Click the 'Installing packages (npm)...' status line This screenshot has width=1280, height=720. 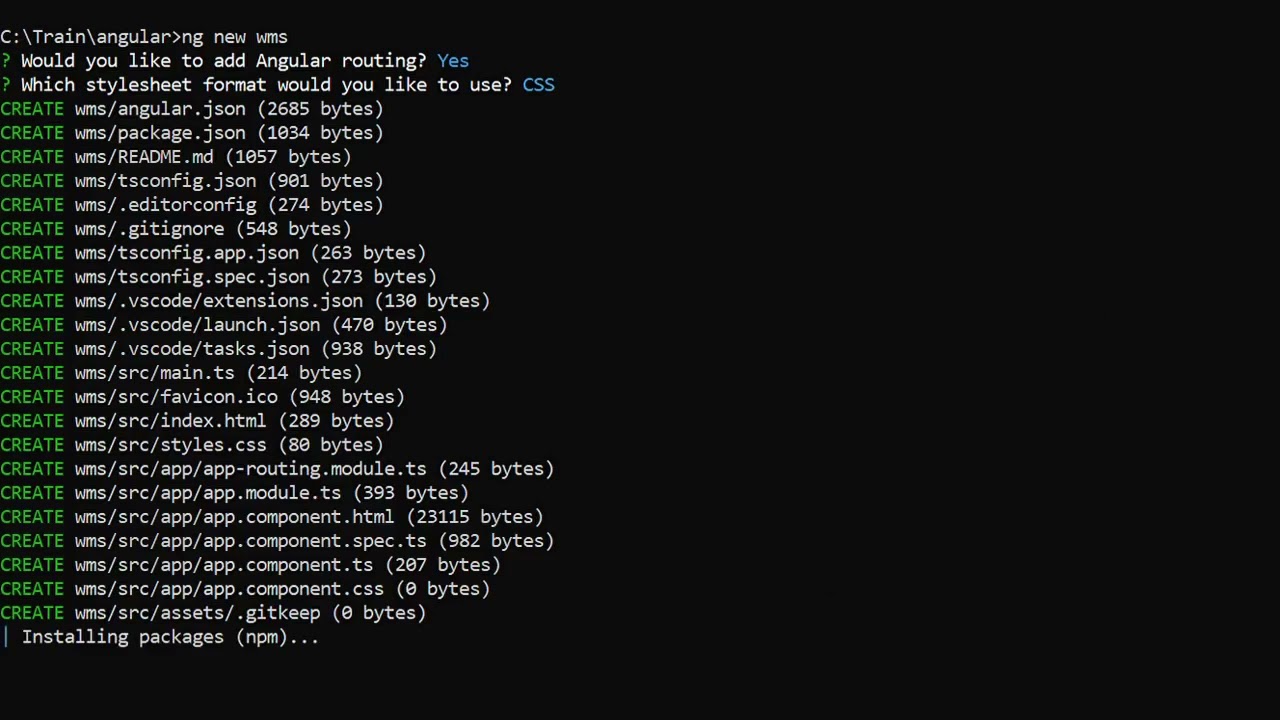170,637
